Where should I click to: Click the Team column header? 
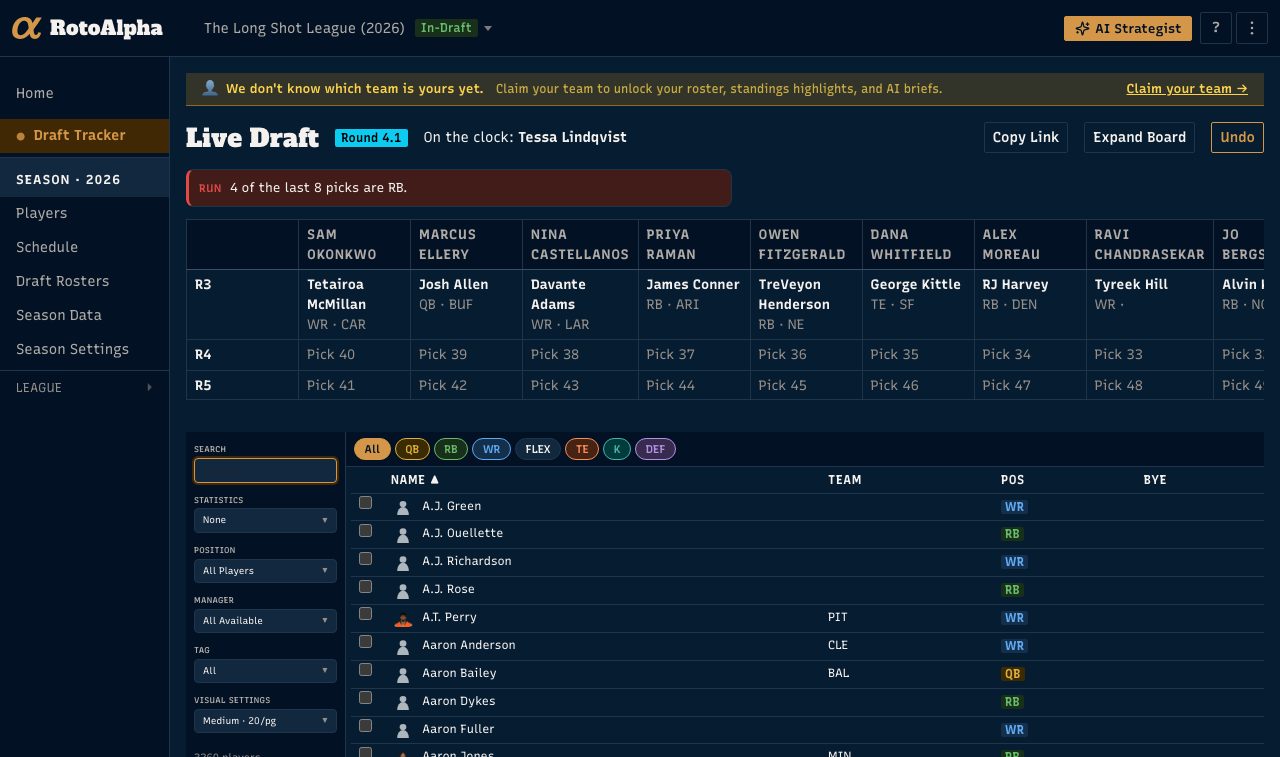(845, 480)
